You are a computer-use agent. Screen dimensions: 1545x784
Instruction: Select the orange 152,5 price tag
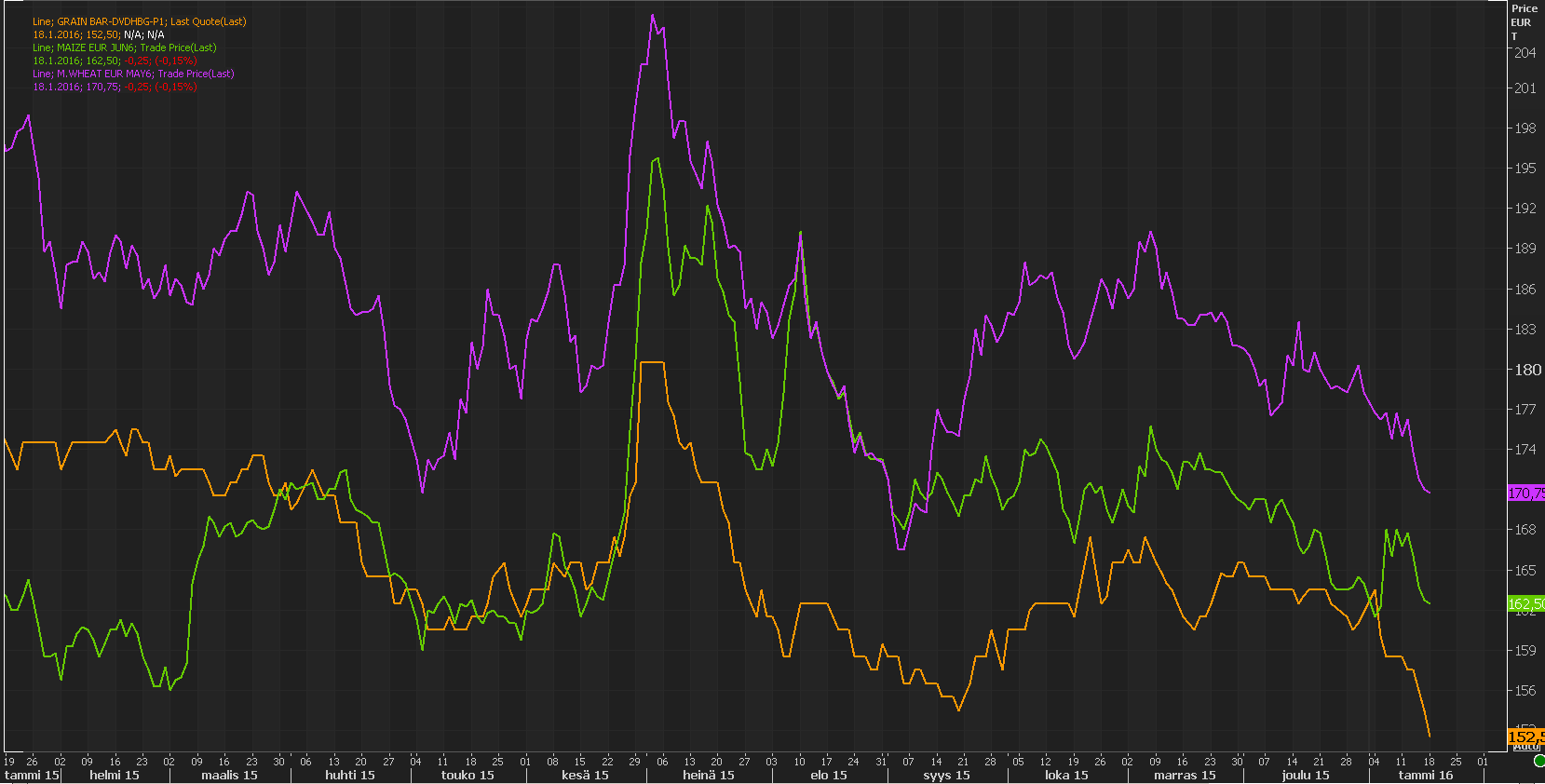(x=1526, y=737)
